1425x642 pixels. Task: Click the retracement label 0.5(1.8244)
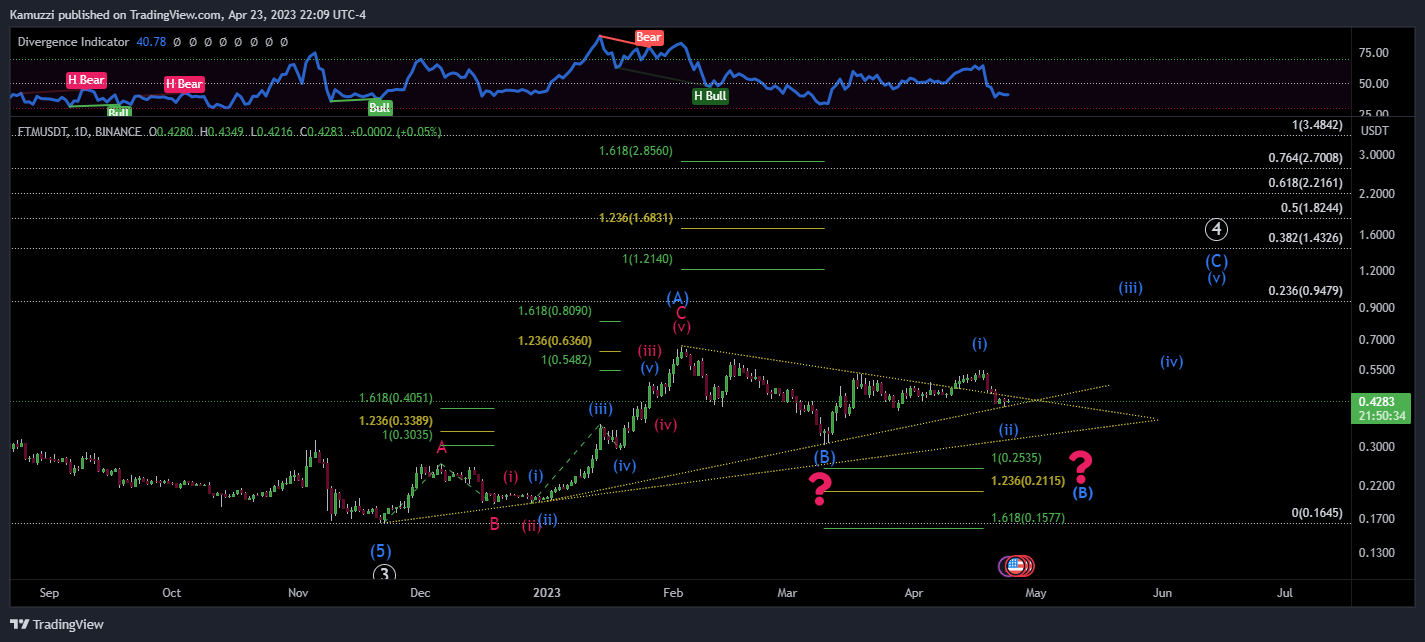point(1311,207)
